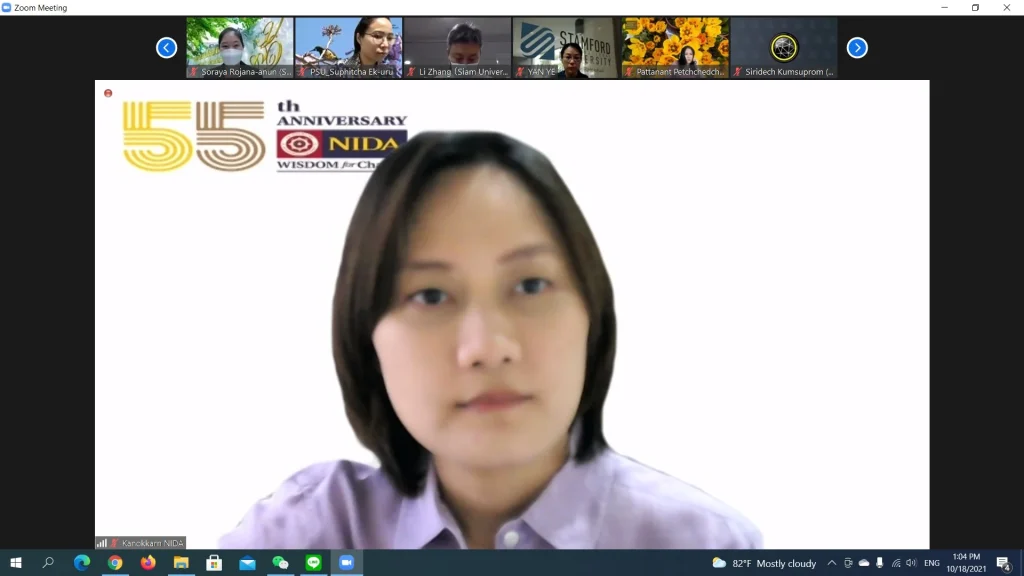Open File Explorer from the taskbar
Screen dimensions: 1024x576
point(182,563)
